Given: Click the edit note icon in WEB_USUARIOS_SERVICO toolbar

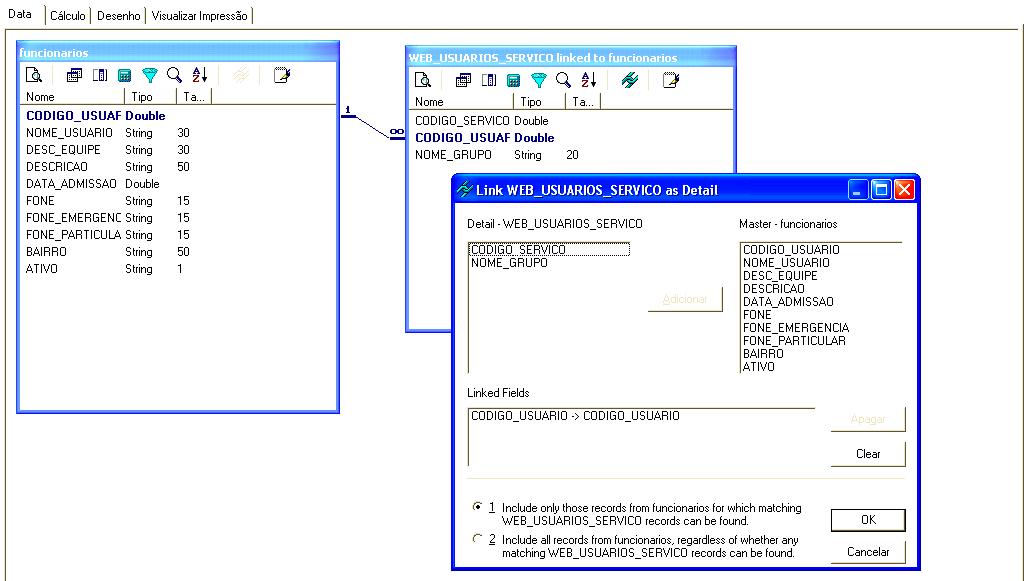Looking at the screenshot, I should point(670,80).
